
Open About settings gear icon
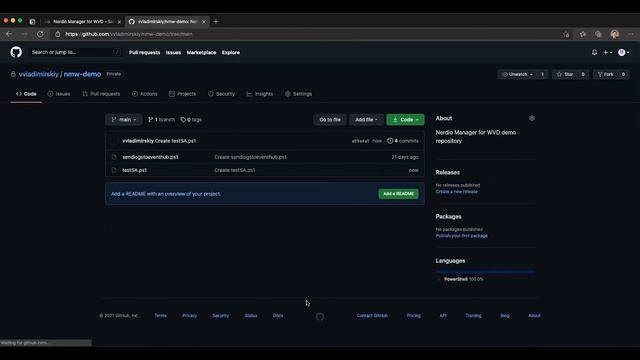pos(532,118)
